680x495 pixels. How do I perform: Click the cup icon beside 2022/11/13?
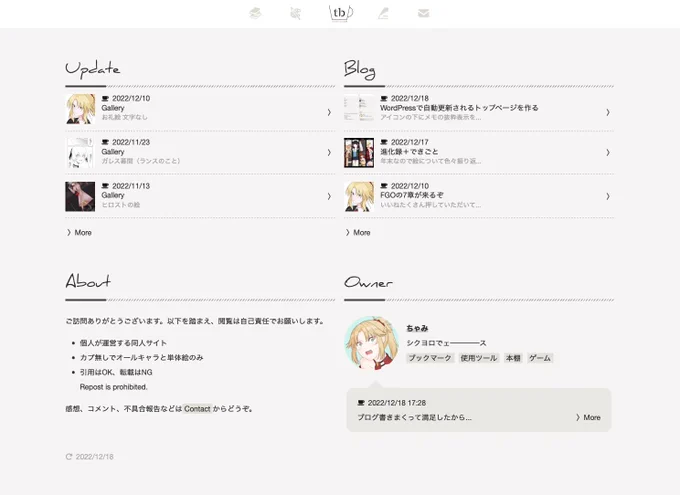click(x=105, y=186)
